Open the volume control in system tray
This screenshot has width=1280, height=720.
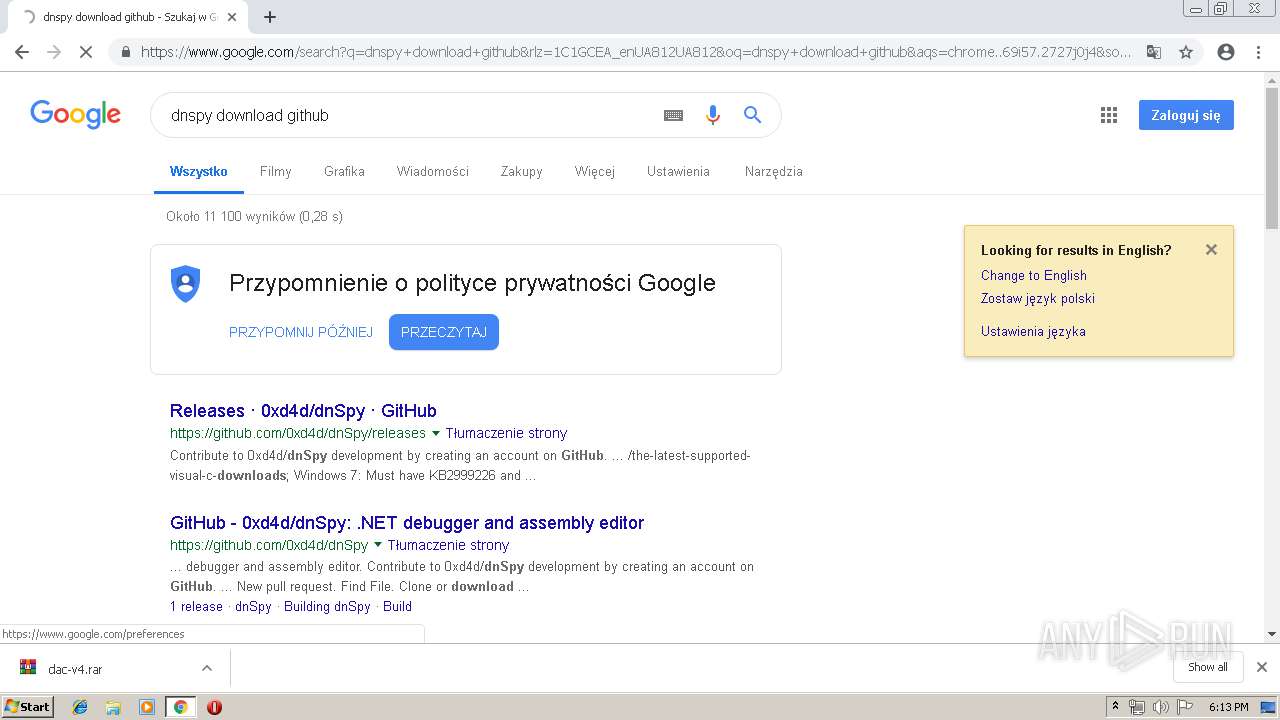click(x=1160, y=707)
